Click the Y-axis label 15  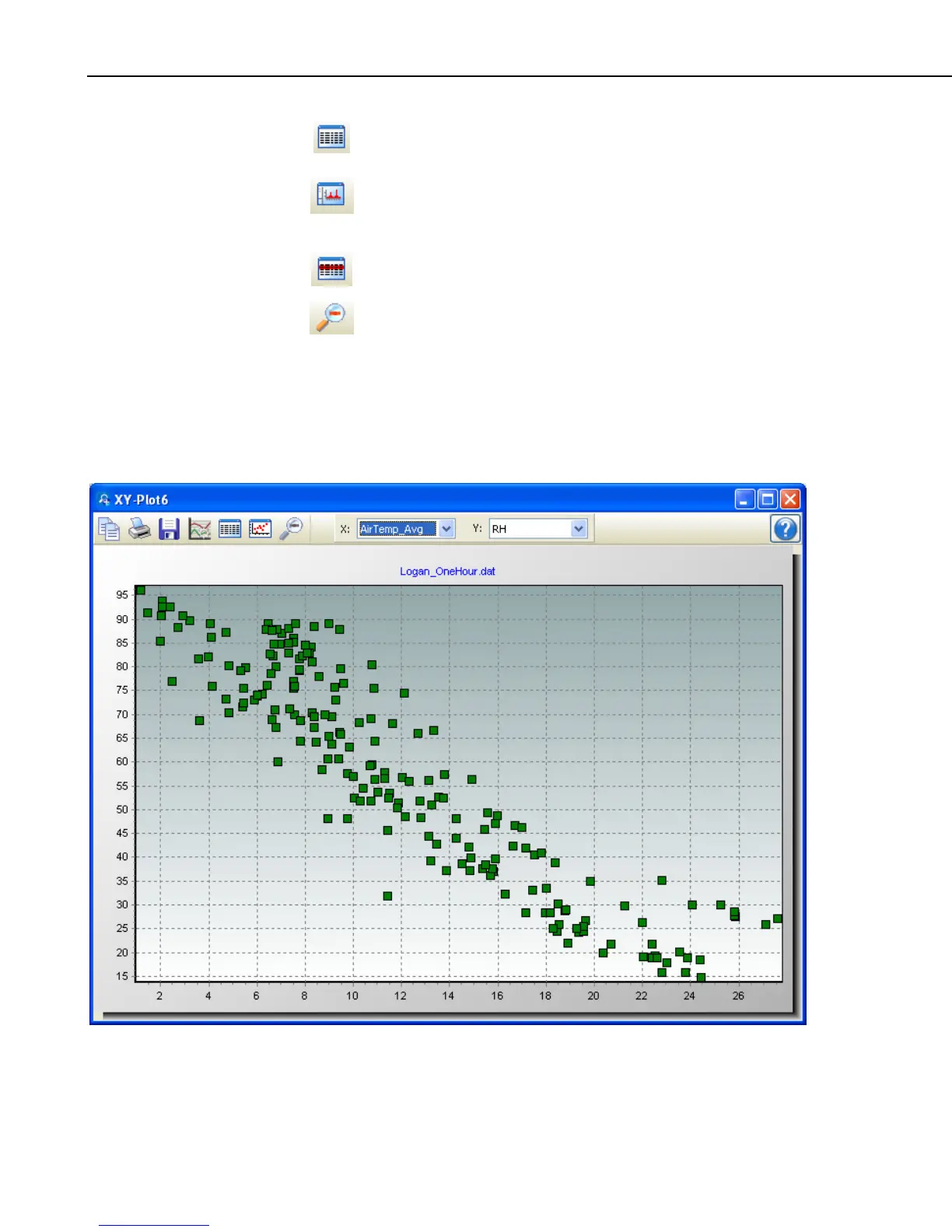point(122,977)
